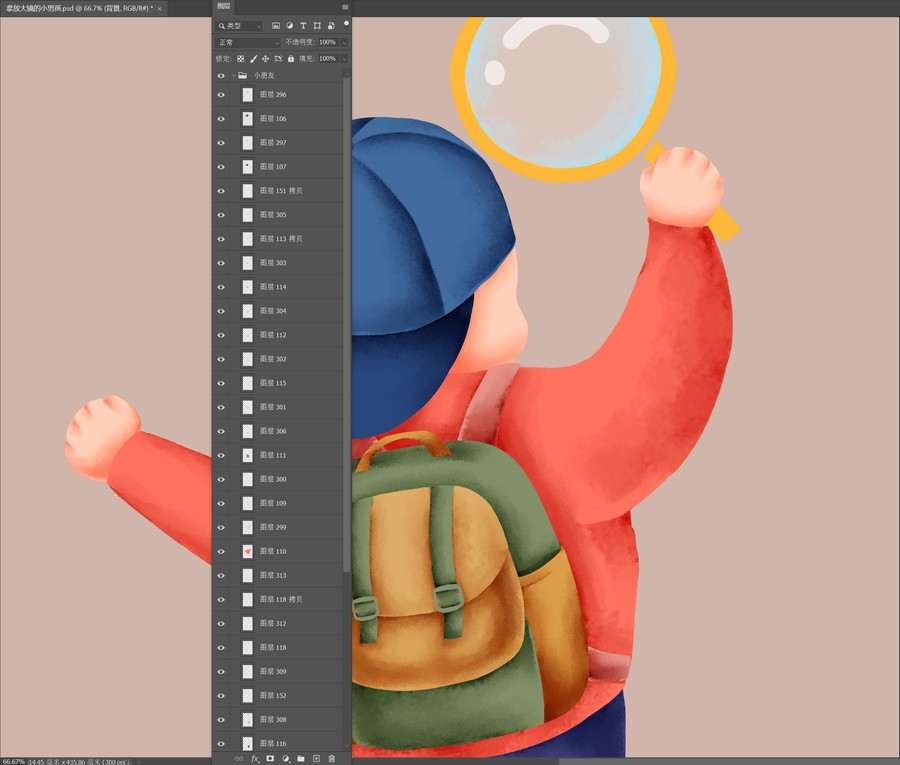
Task: Click the 图层 115 layer thumbnail
Action: pos(247,383)
